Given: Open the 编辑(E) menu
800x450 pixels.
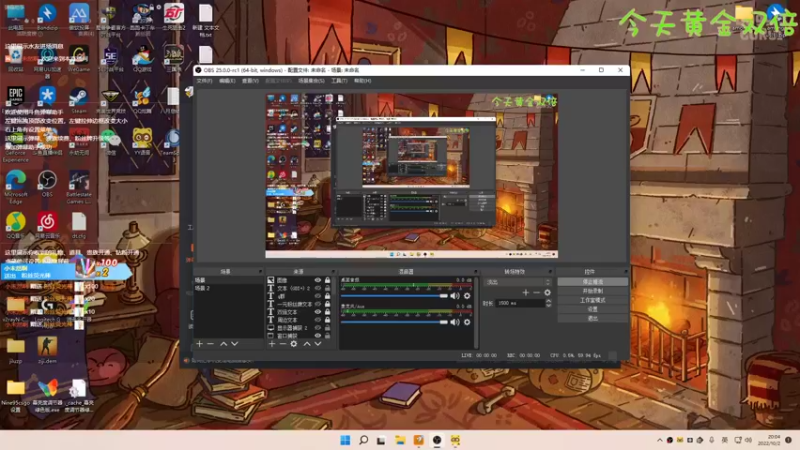Looking at the screenshot, I should (x=227, y=81).
